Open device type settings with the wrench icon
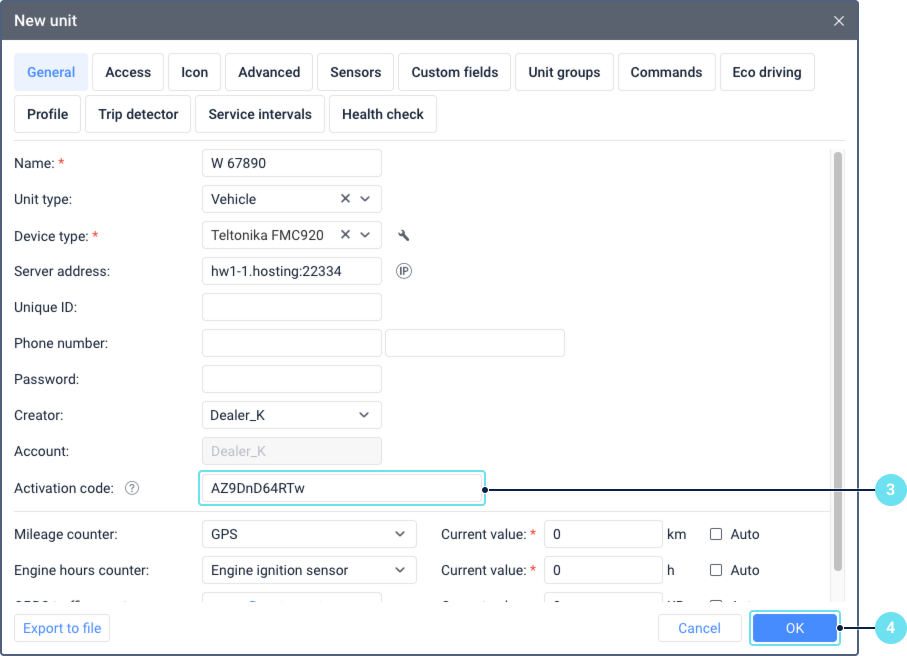 [404, 235]
